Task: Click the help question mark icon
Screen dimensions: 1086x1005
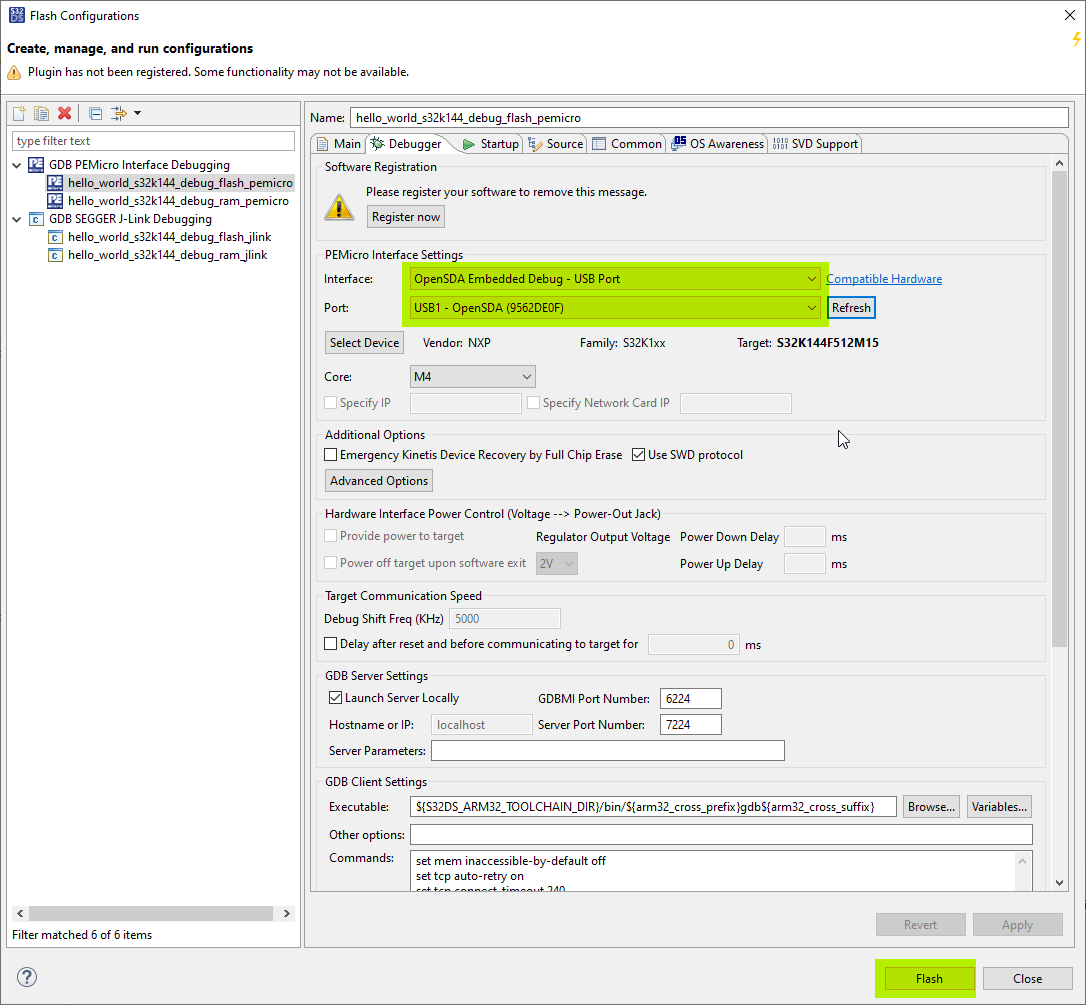Action: pos(26,977)
